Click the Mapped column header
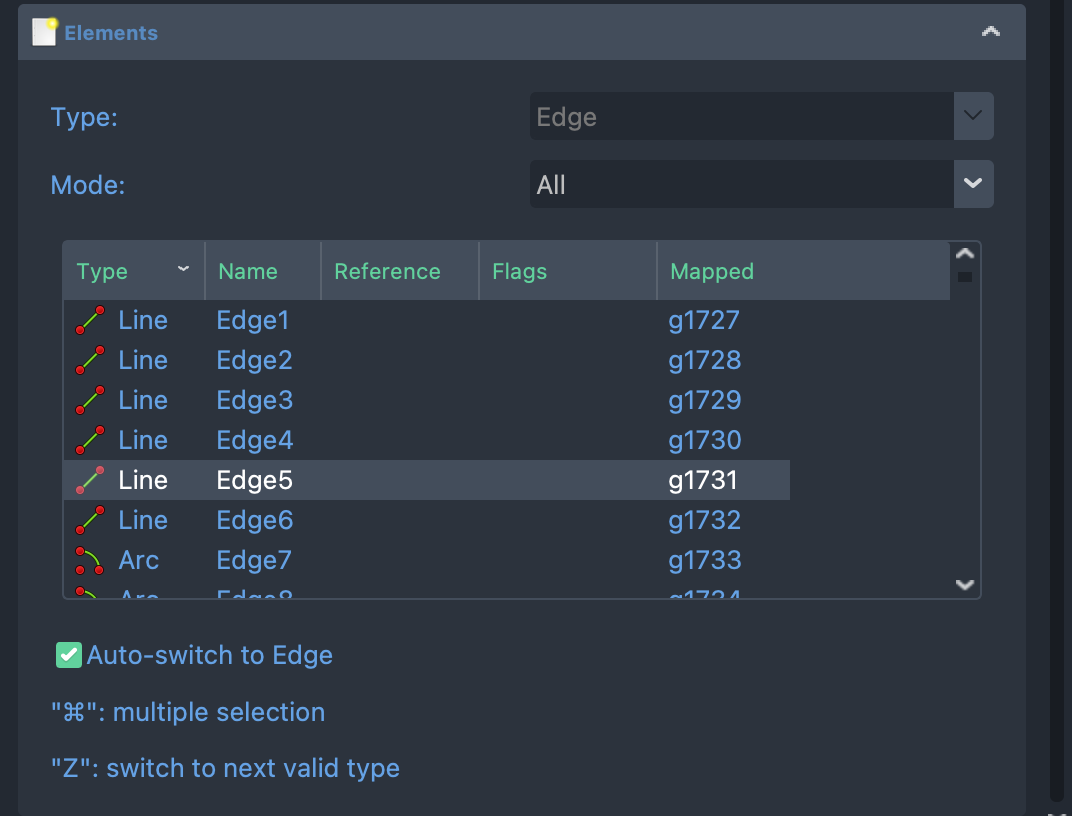Viewport: 1072px width, 816px height. pyautogui.click(x=712, y=272)
